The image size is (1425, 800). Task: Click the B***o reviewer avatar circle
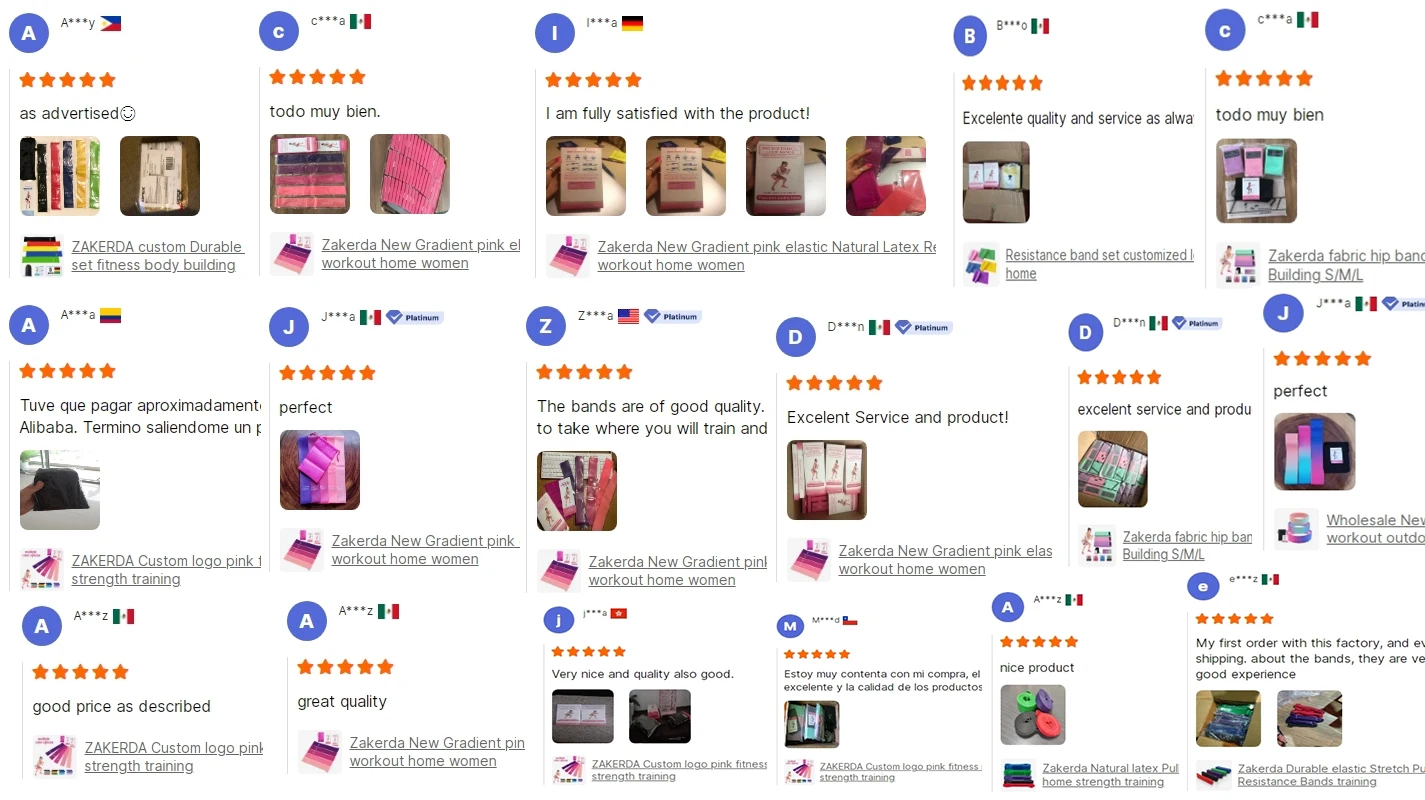point(970,37)
